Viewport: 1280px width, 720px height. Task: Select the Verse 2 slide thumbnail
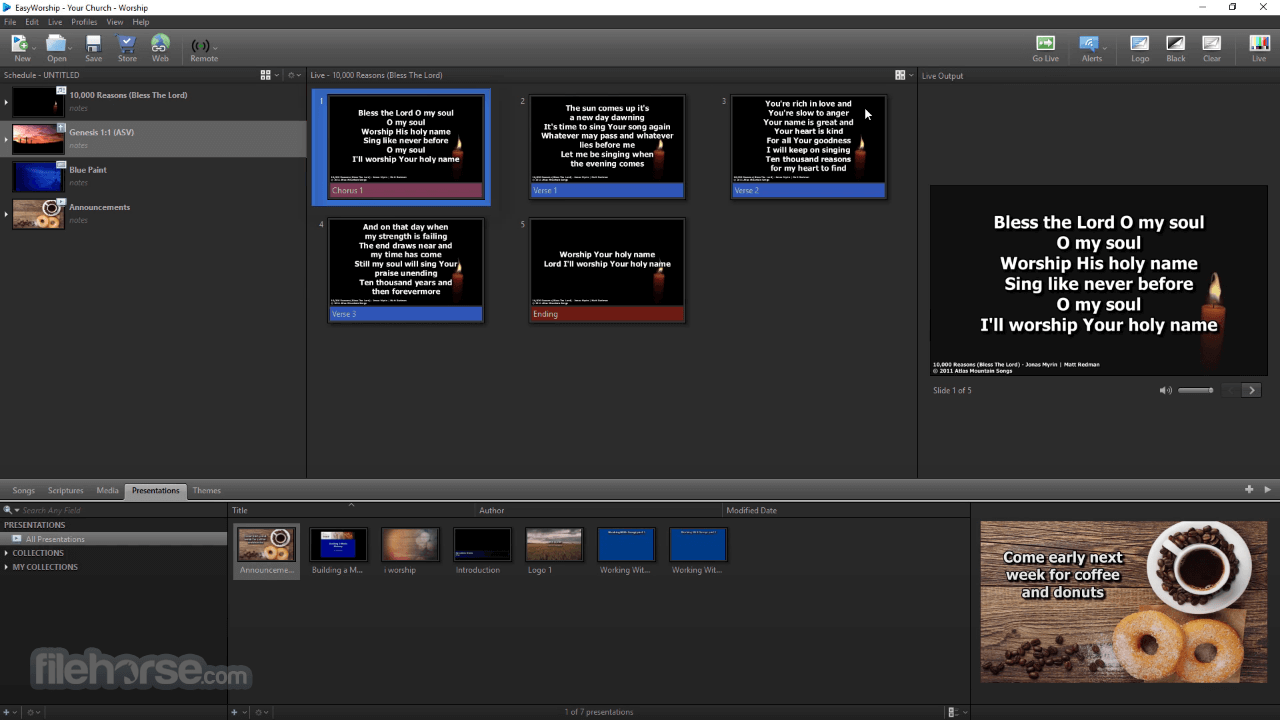(809, 147)
